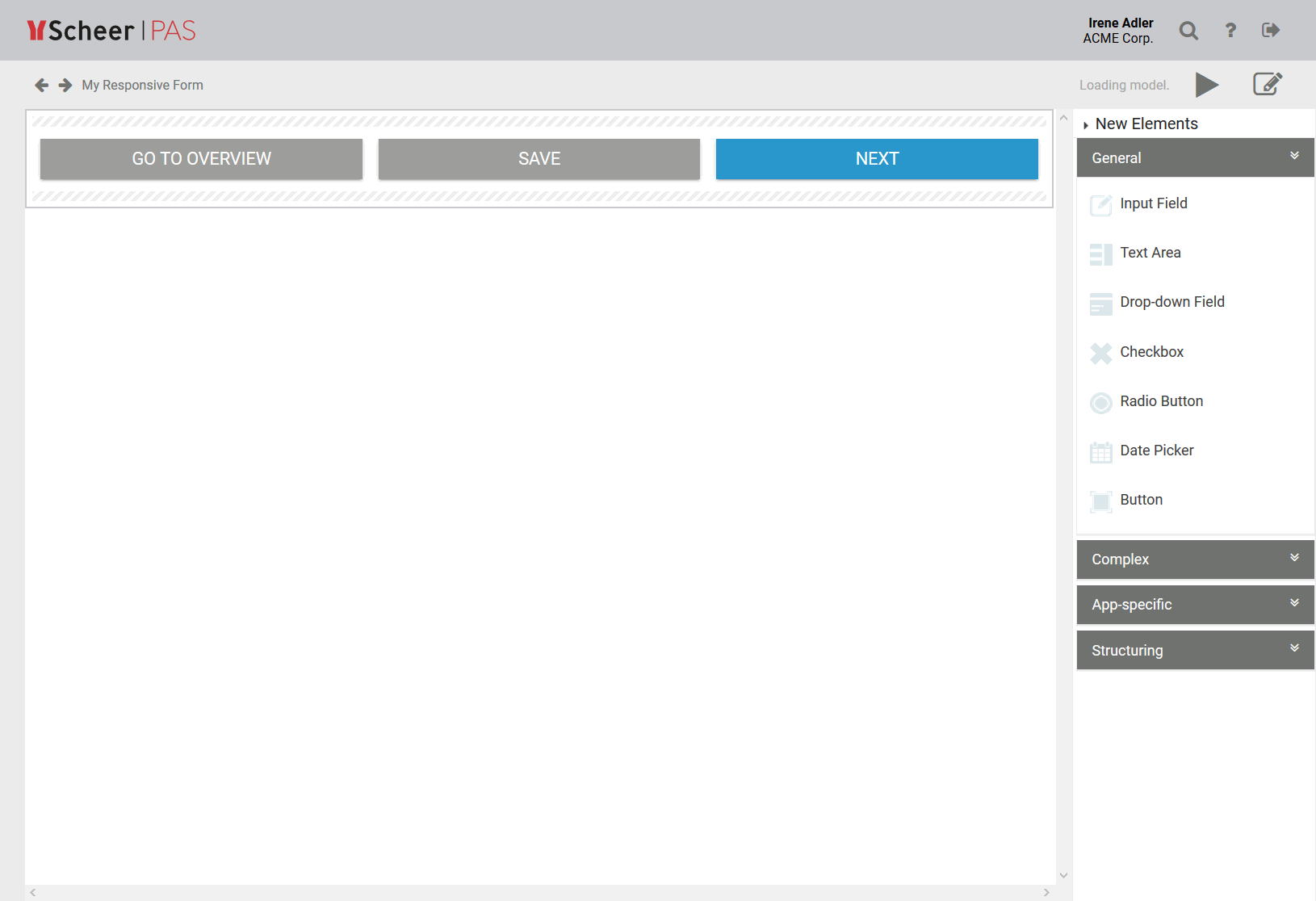1316x901 pixels.
Task: Select the Drop-down Field element icon
Action: [1100, 304]
